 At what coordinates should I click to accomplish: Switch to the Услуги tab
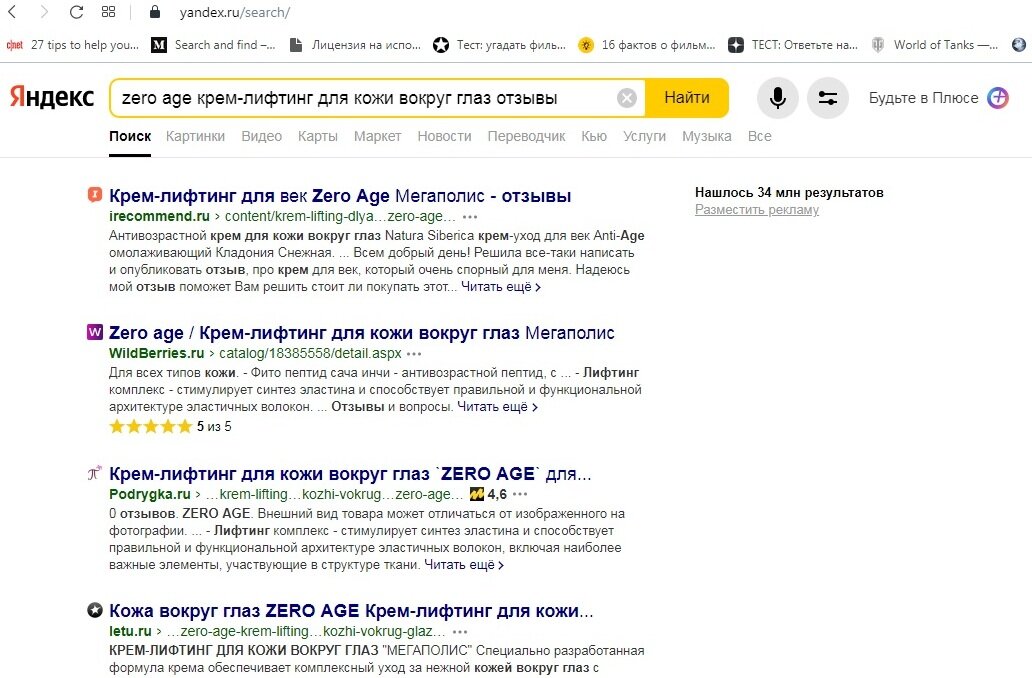(644, 136)
